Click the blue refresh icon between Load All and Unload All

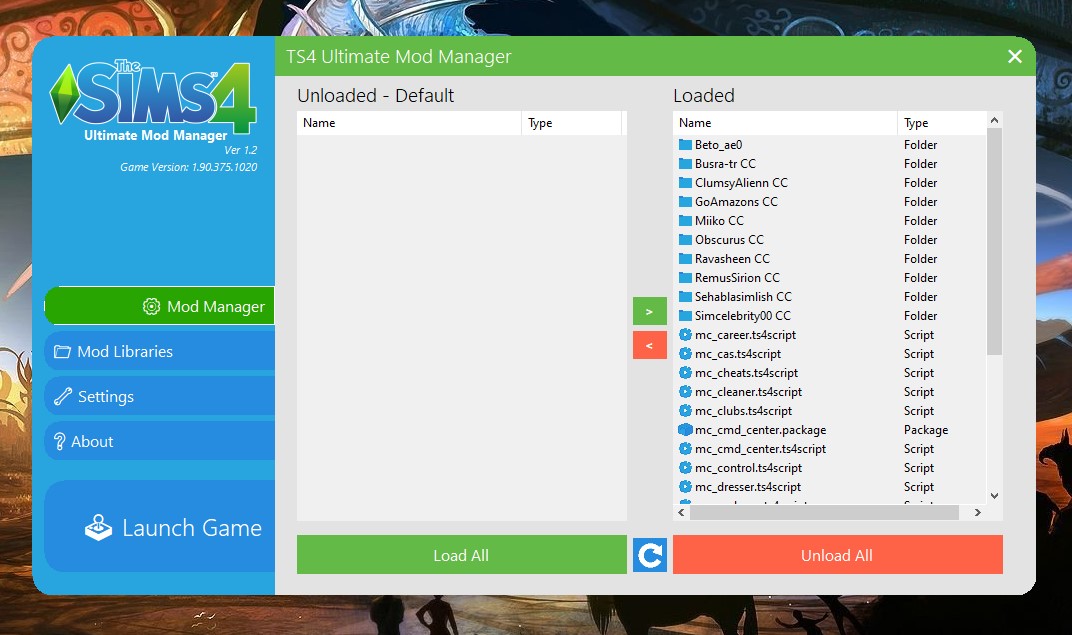click(x=649, y=555)
